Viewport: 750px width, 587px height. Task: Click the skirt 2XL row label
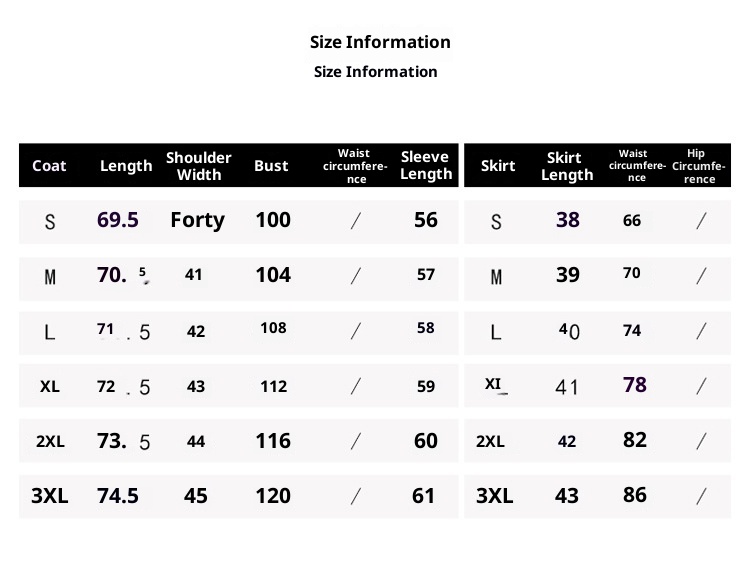490,441
